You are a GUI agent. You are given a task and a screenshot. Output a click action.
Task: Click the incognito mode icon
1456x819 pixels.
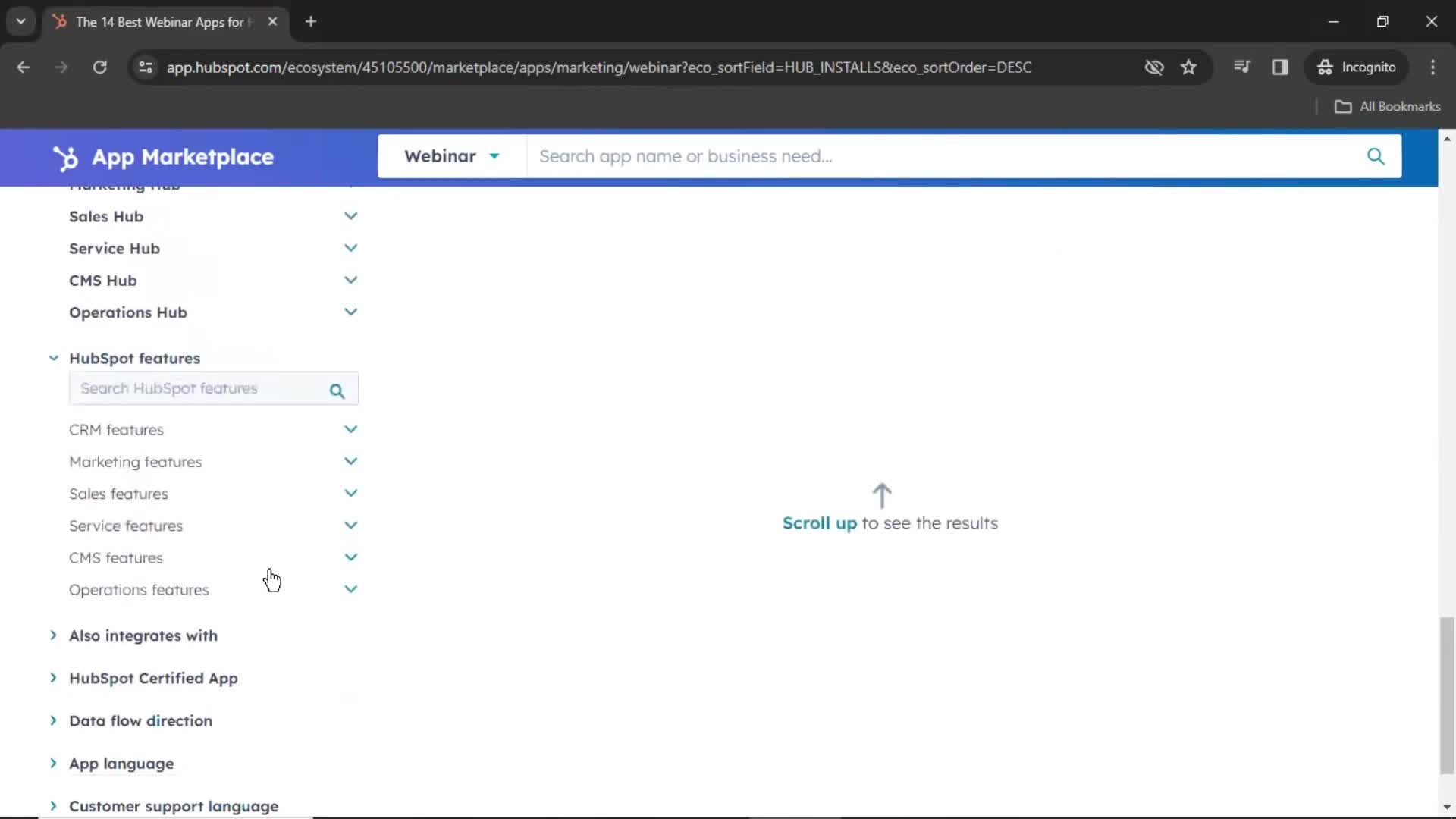pyautogui.click(x=1325, y=67)
